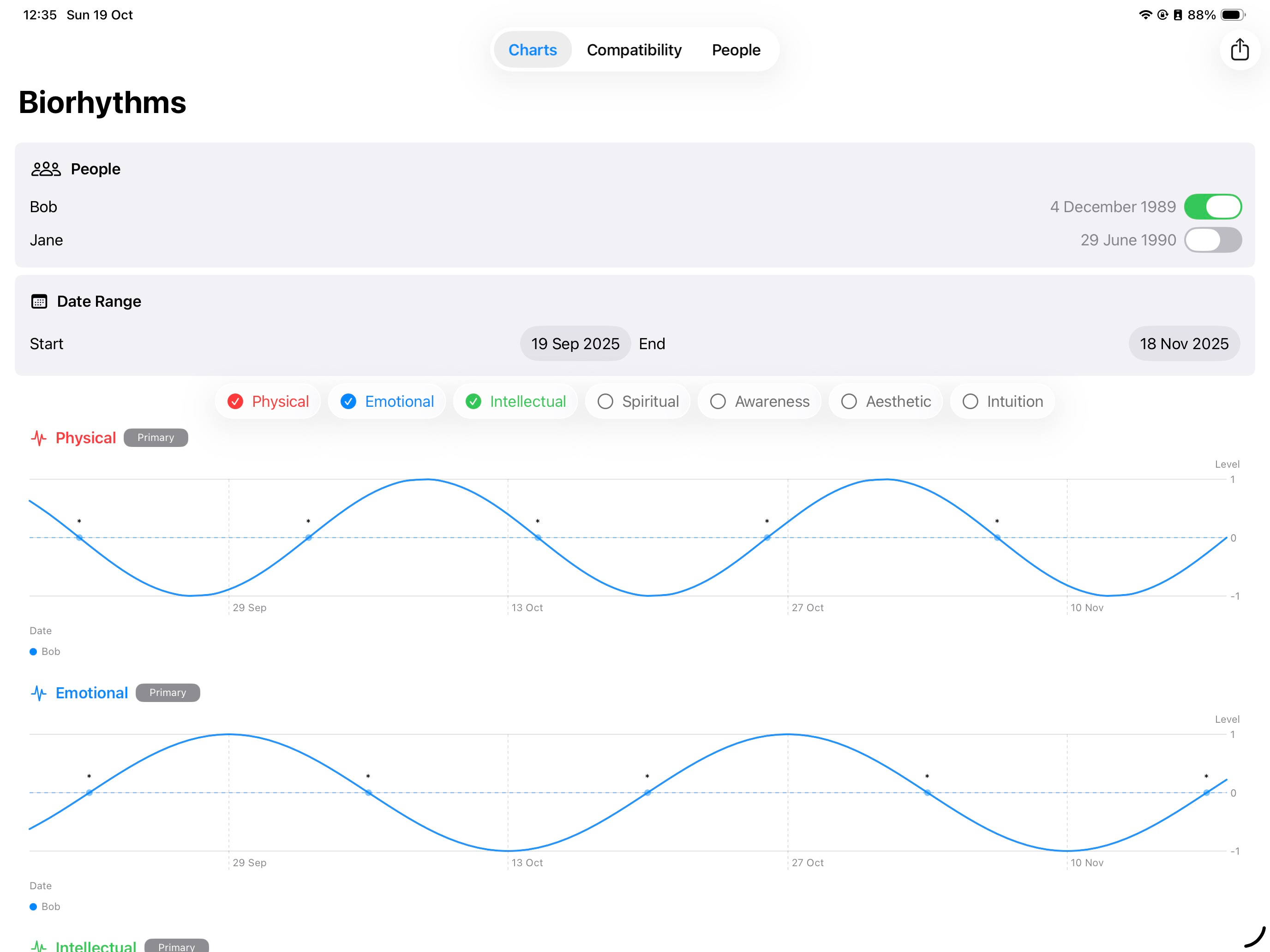Tap the Emotional waveform icon
Screen dimensions: 1270x952
click(x=38, y=693)
